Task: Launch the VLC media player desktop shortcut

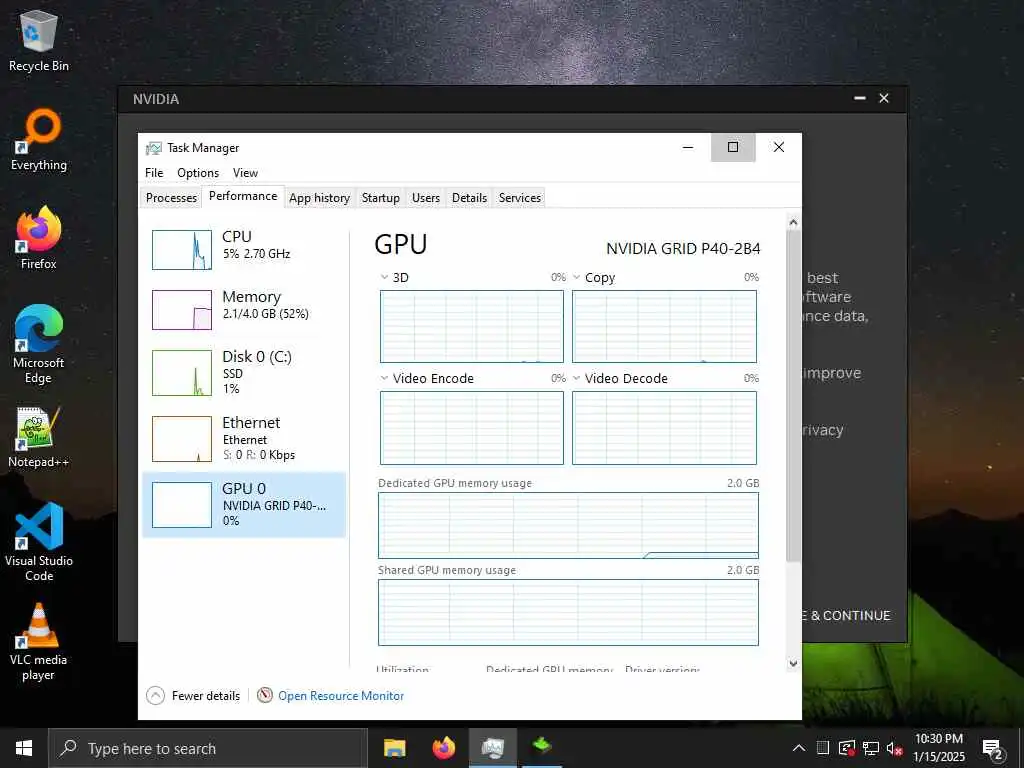Action: tap(39, 642)
